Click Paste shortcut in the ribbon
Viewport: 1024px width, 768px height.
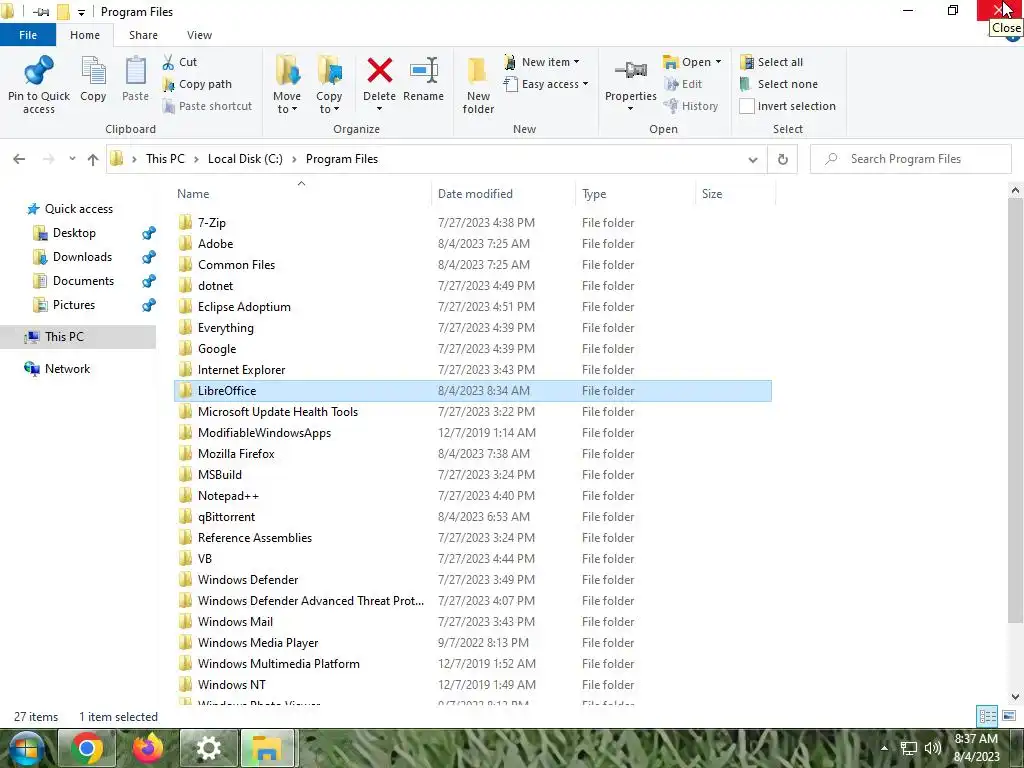pos(206,106)
